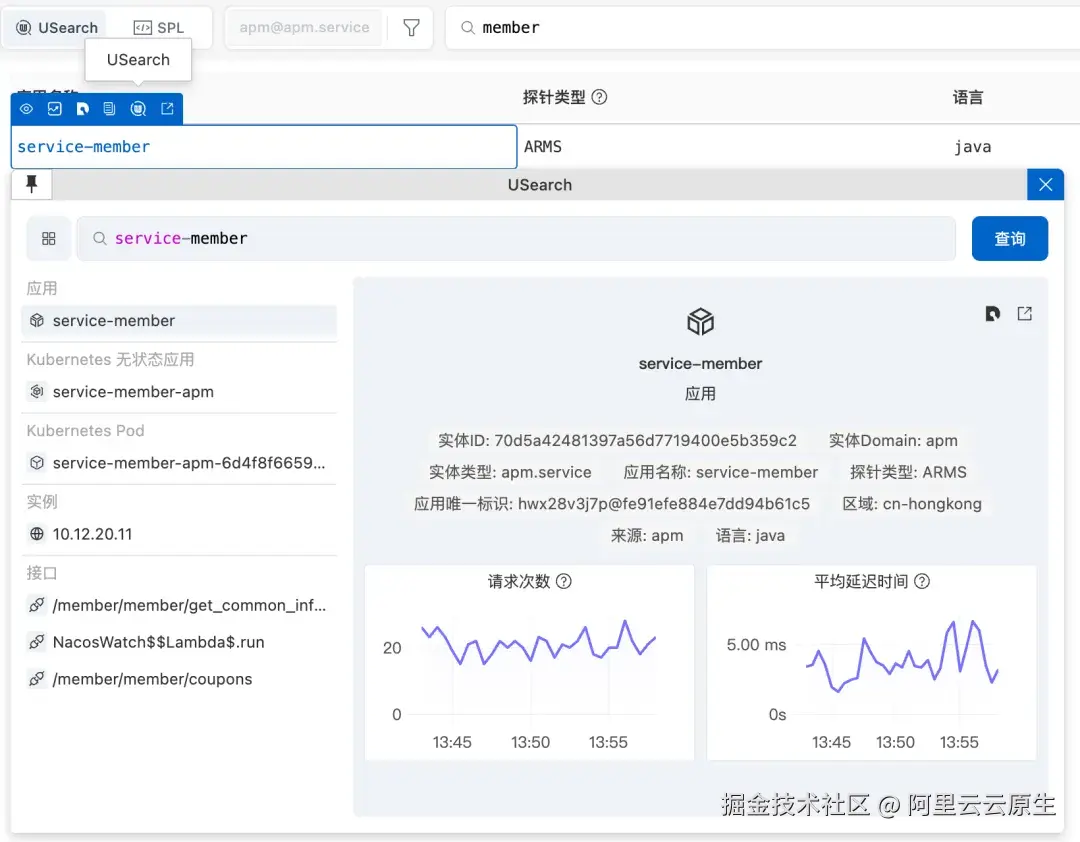This screenshot has height=842, width=1080.
Task: Switch to the SPL mode tab
Action: pos(158,28)
